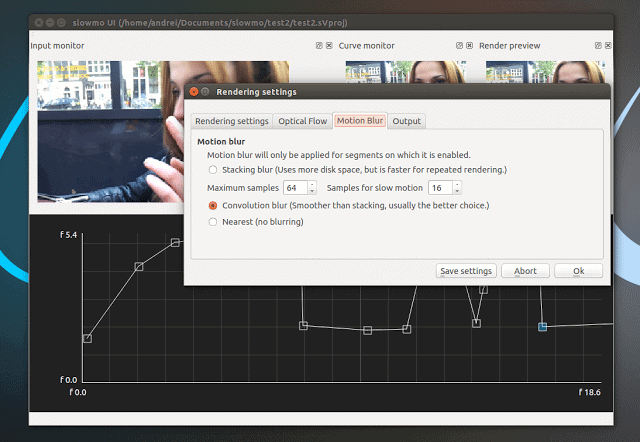
Task: Select the blue highlighted curve node
Action: pos(542,327)
